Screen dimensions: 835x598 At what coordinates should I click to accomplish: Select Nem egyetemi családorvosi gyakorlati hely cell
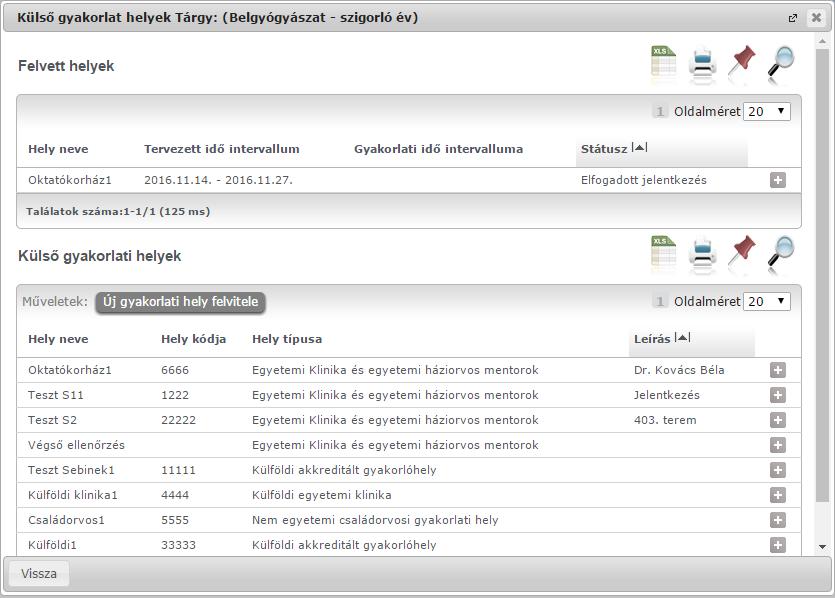pos(375,520)
